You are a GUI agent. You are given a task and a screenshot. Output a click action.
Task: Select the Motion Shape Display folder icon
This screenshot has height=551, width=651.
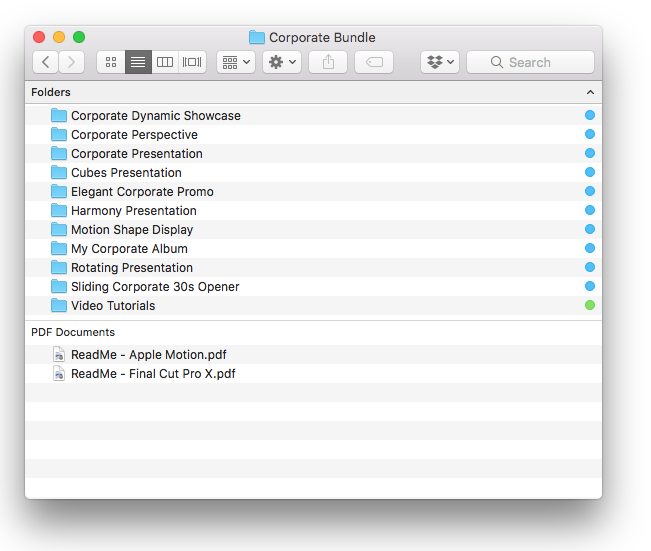59,230
